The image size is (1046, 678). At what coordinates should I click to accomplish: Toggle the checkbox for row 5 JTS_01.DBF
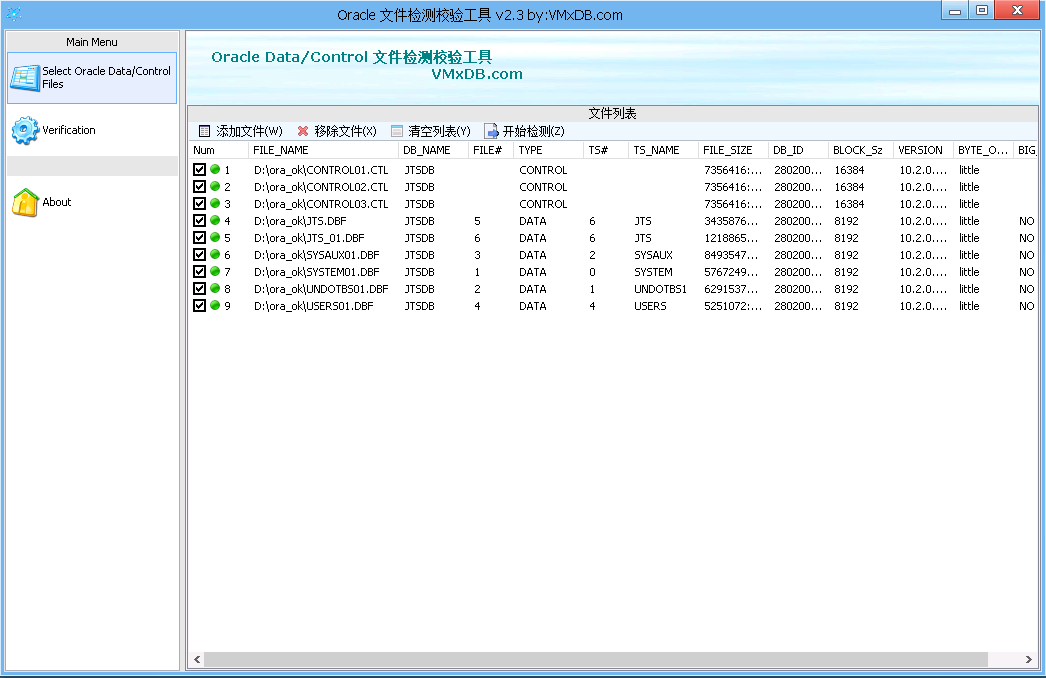[199, 238]
